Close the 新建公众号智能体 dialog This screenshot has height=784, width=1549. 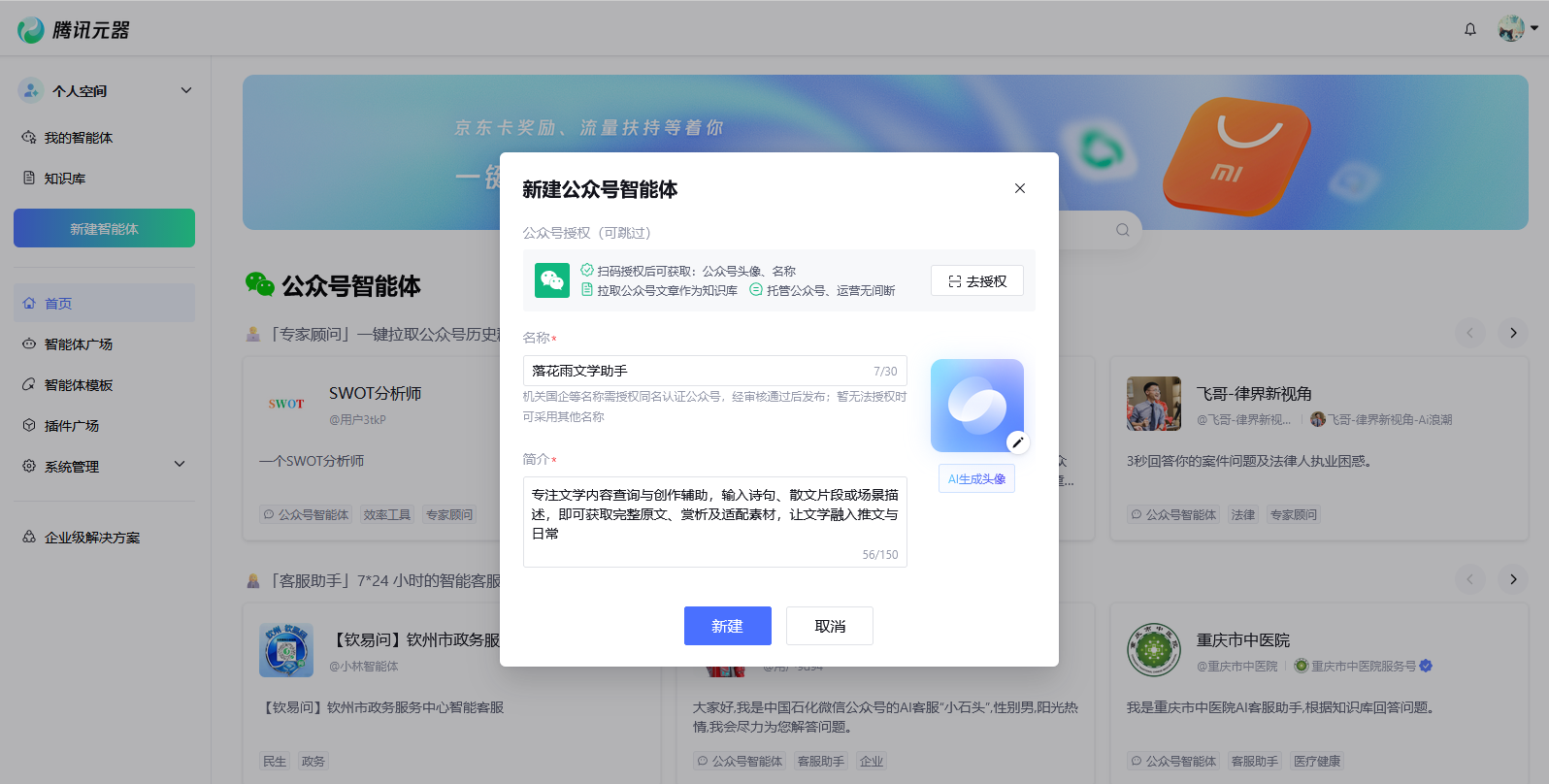point(1020,188)
